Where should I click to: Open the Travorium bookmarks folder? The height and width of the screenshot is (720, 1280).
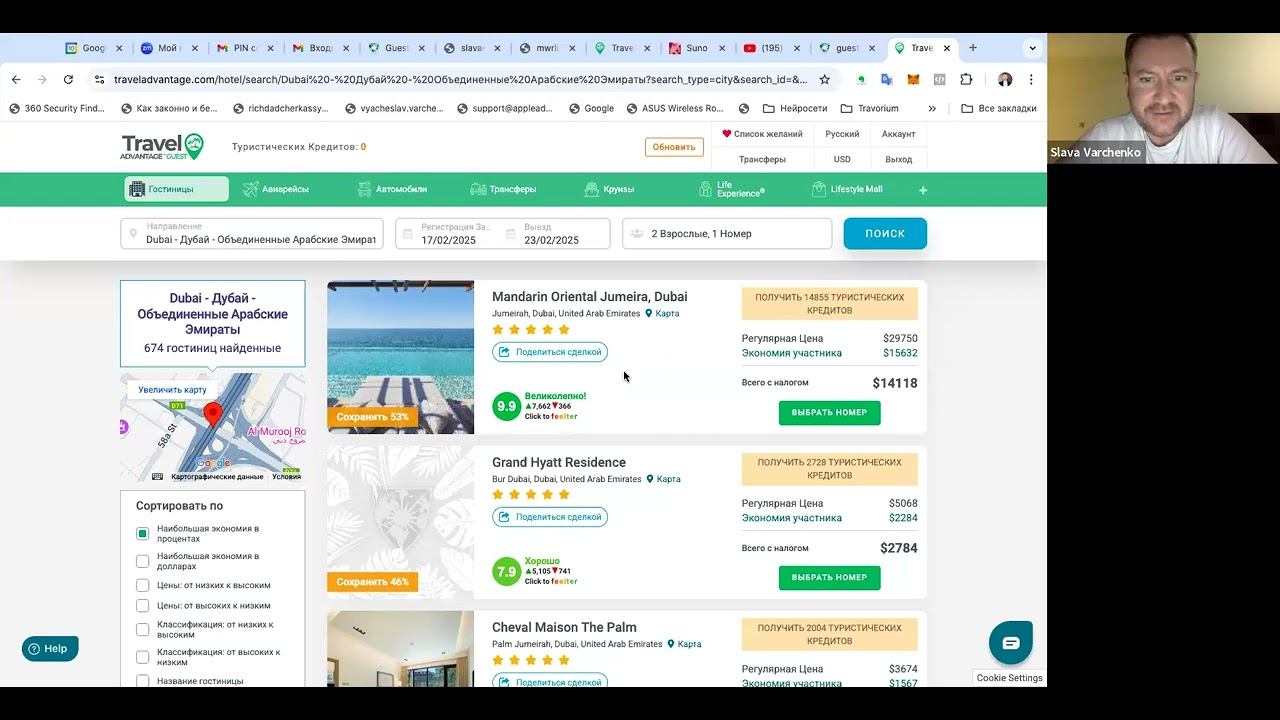pyautogui.click(x=869, y=108)
